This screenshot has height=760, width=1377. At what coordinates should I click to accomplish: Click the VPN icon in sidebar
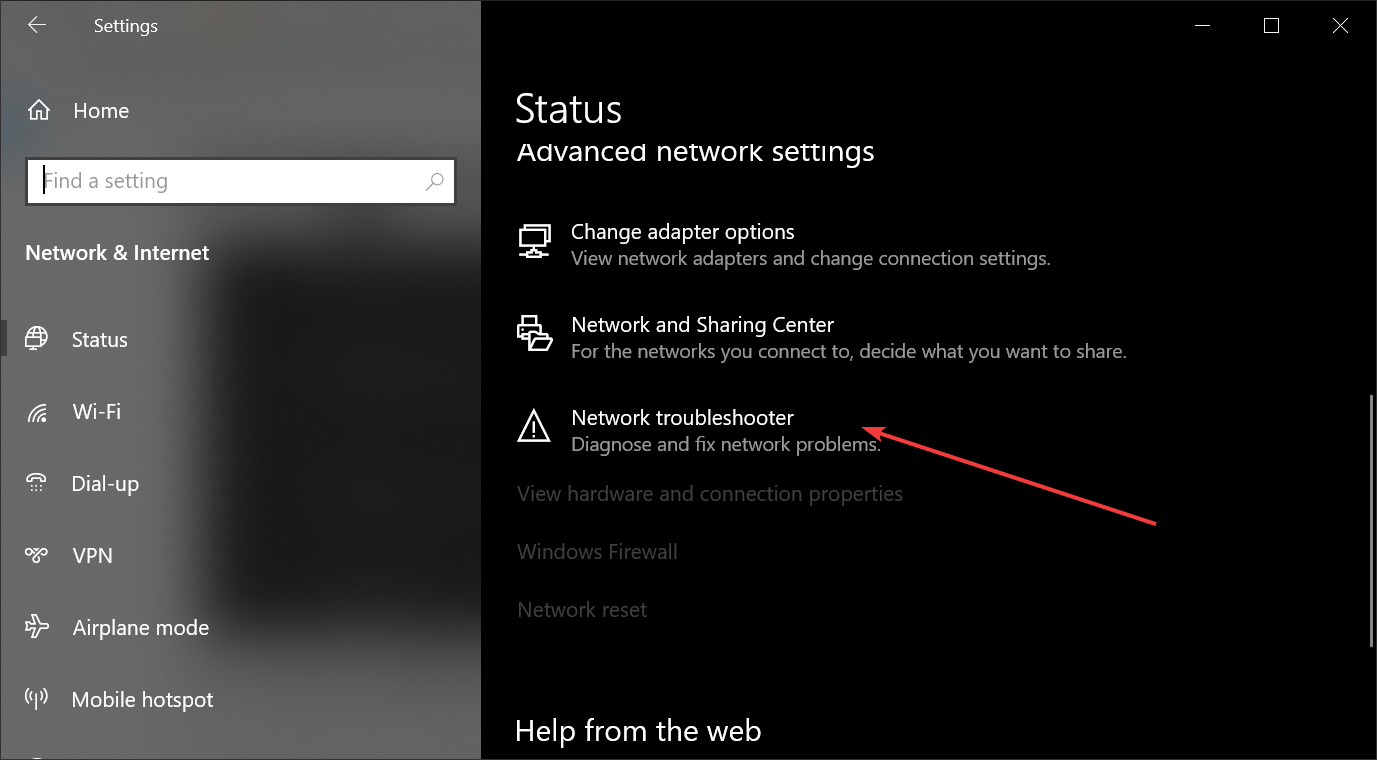[37, 556]
